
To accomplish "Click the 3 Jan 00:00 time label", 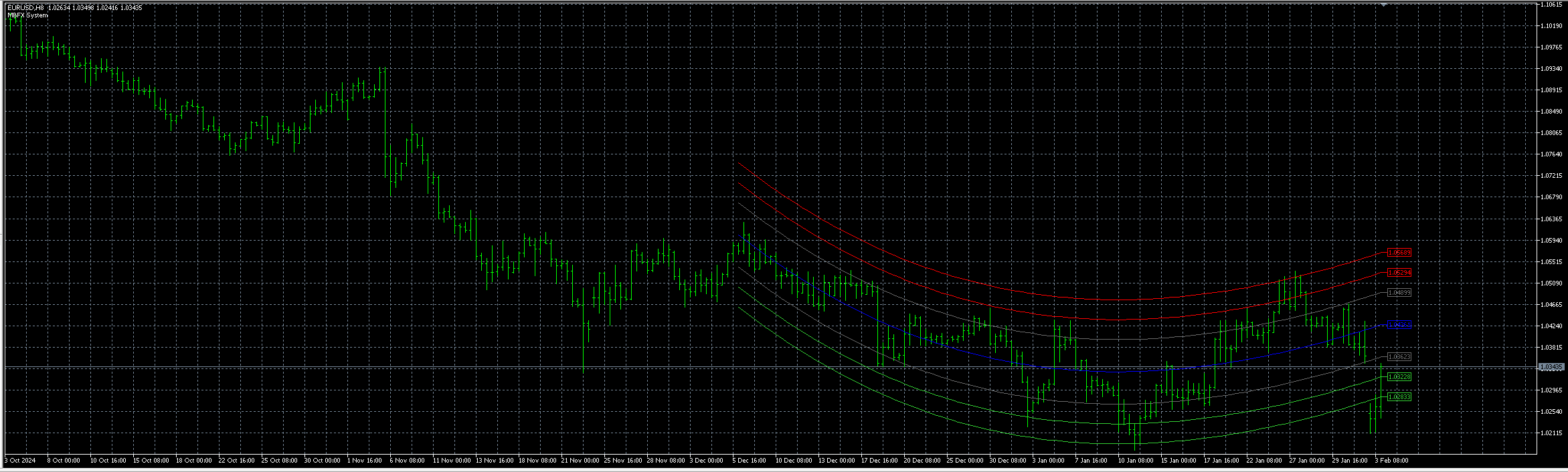I will (x=1049, y=461).
